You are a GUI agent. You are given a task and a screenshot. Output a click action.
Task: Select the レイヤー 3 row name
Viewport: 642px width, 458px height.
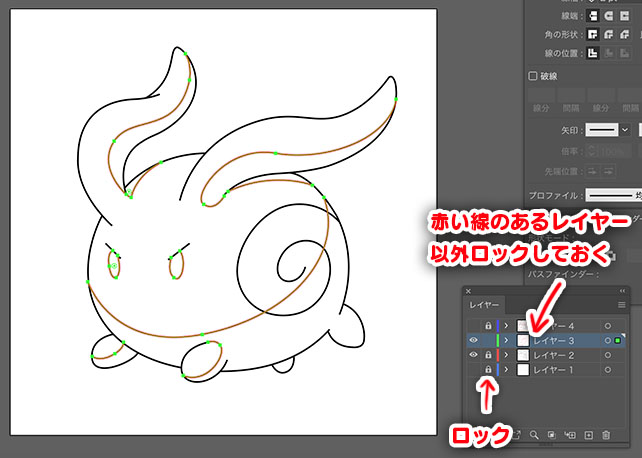[x=554, y=341]
